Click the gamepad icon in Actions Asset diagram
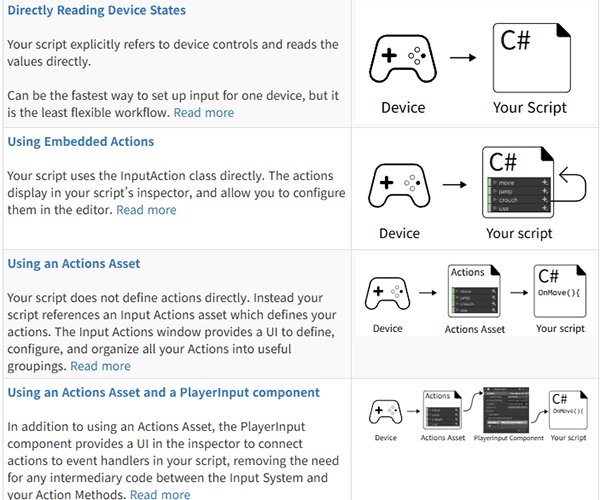The width and height of the screenshot is (600, 500). click(388, 293)
